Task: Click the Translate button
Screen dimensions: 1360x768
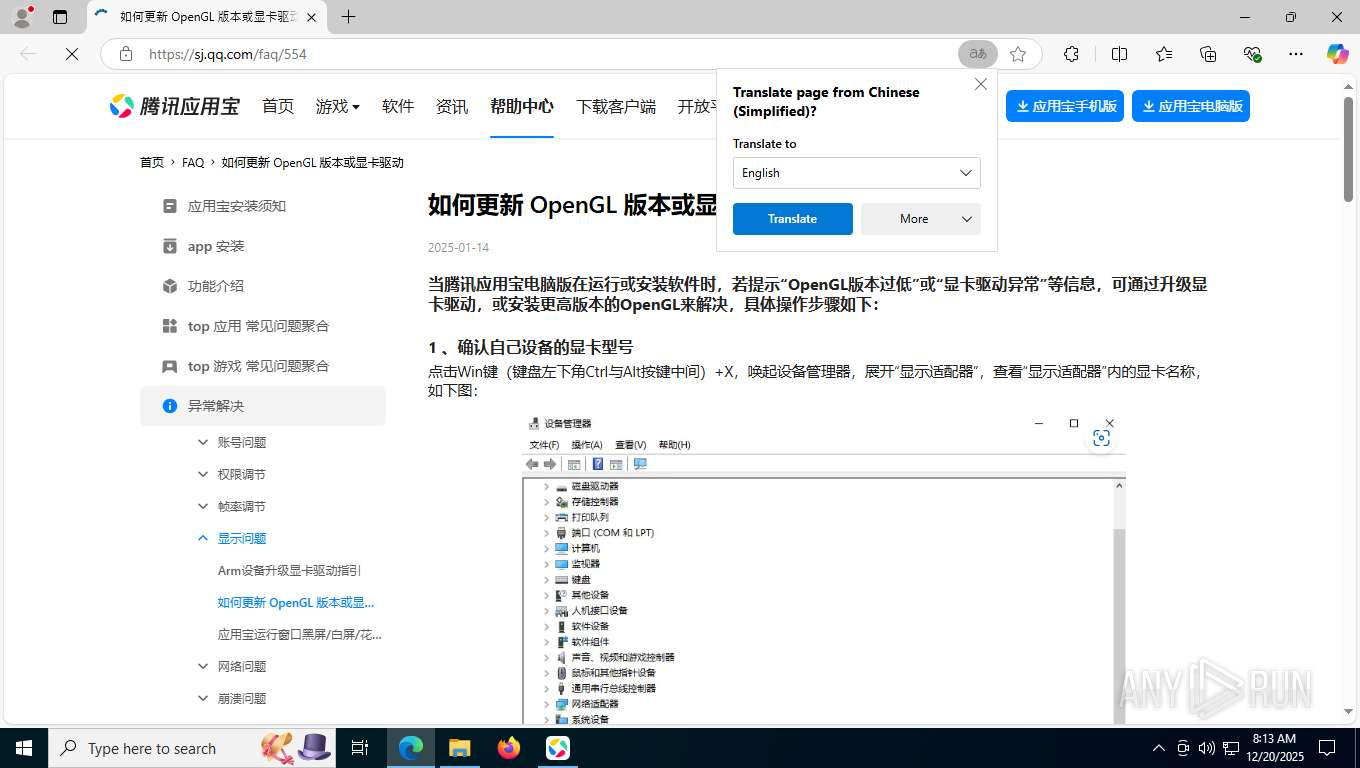Action: [793, 219]
